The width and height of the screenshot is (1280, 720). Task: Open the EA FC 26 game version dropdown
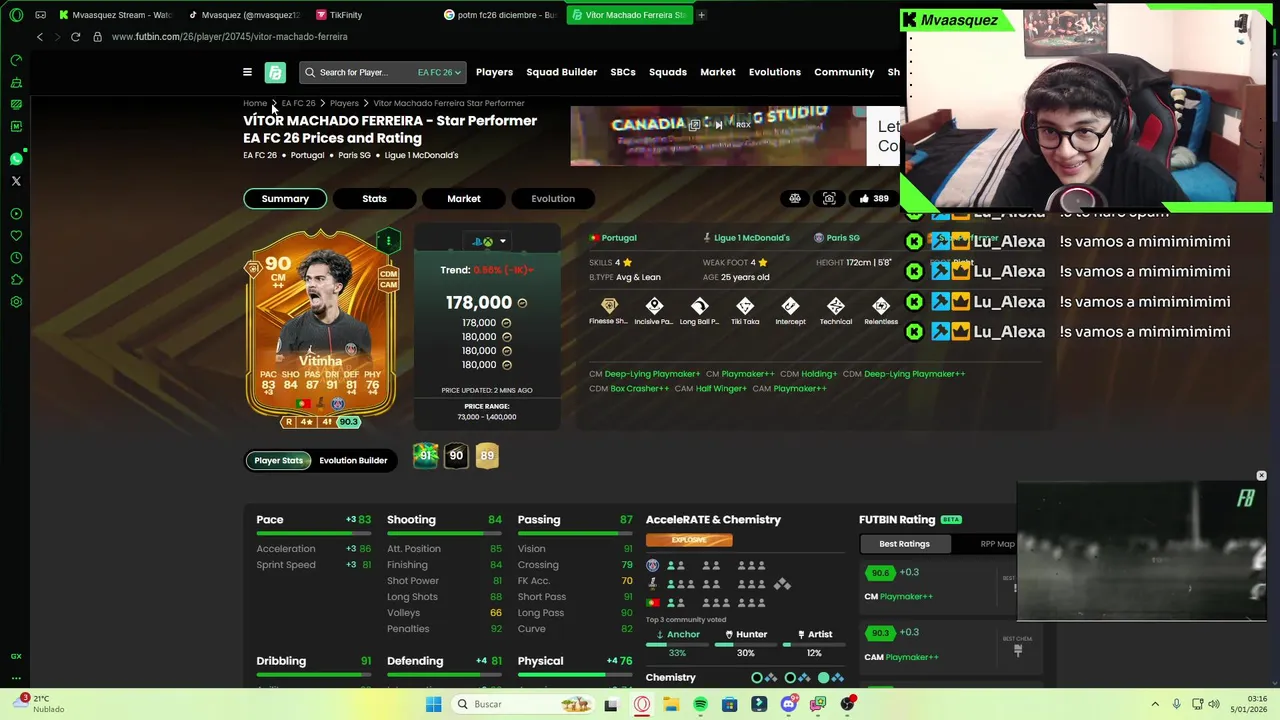pos(439,72)
